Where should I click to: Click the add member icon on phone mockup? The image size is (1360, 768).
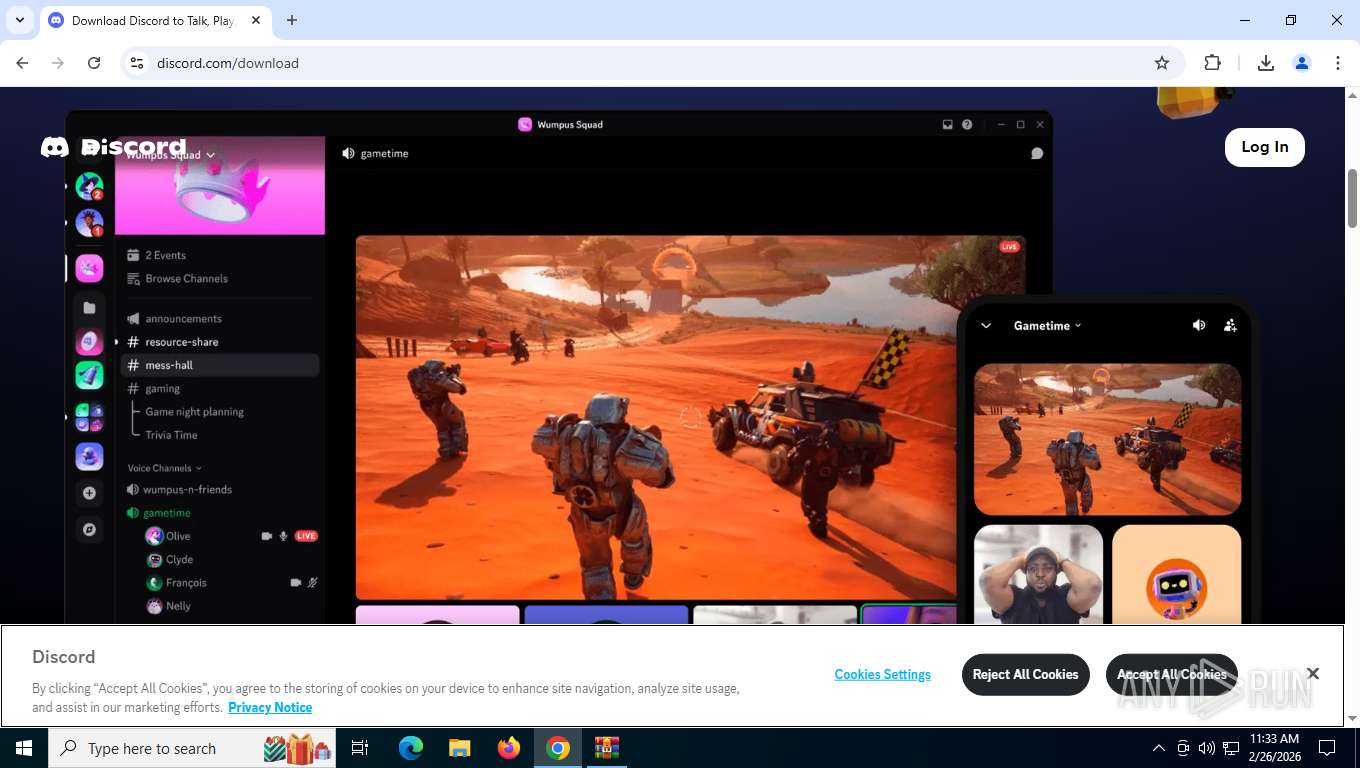click(1230, 325)
